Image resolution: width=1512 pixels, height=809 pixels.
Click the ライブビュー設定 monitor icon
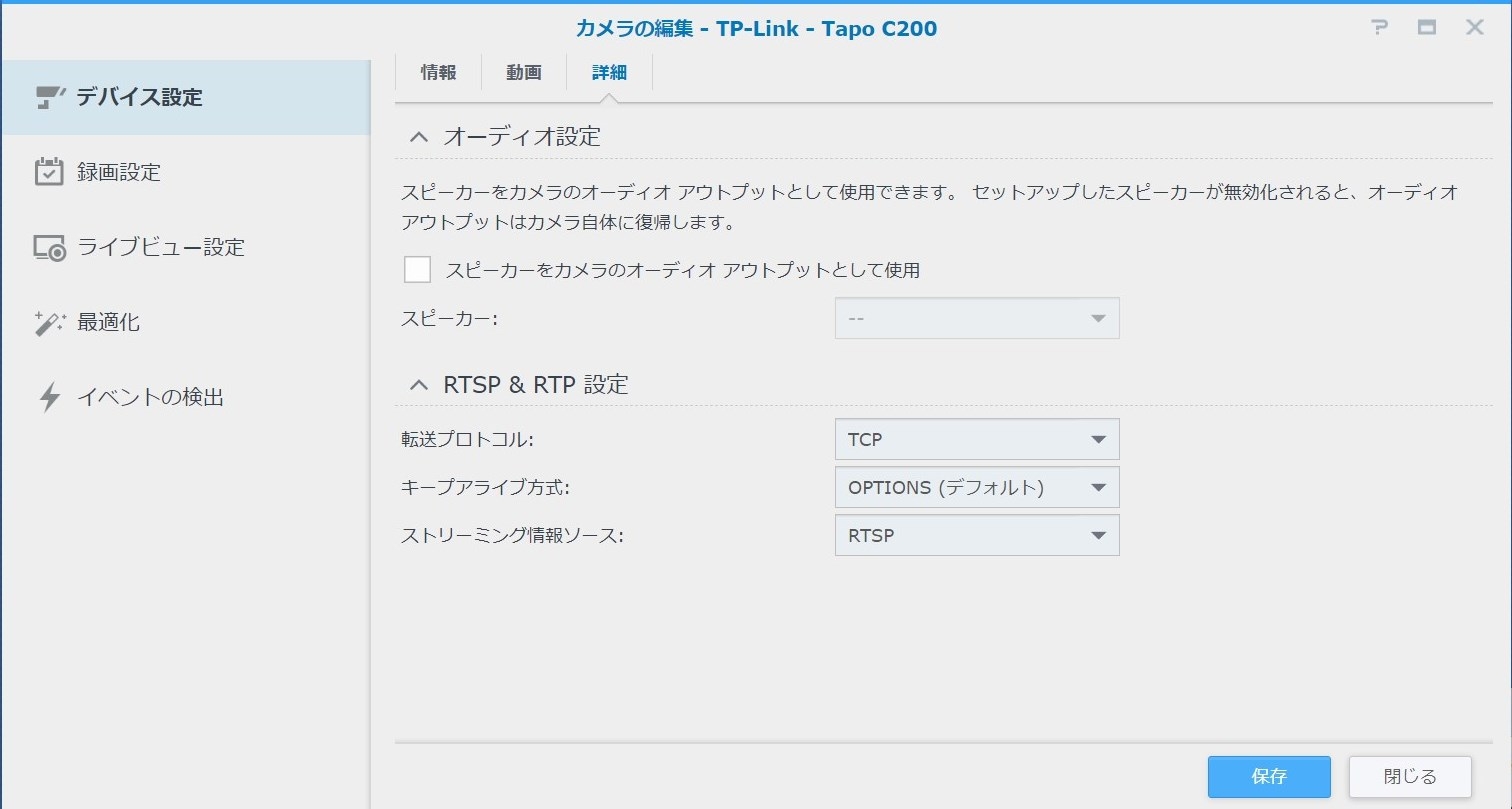49,248
